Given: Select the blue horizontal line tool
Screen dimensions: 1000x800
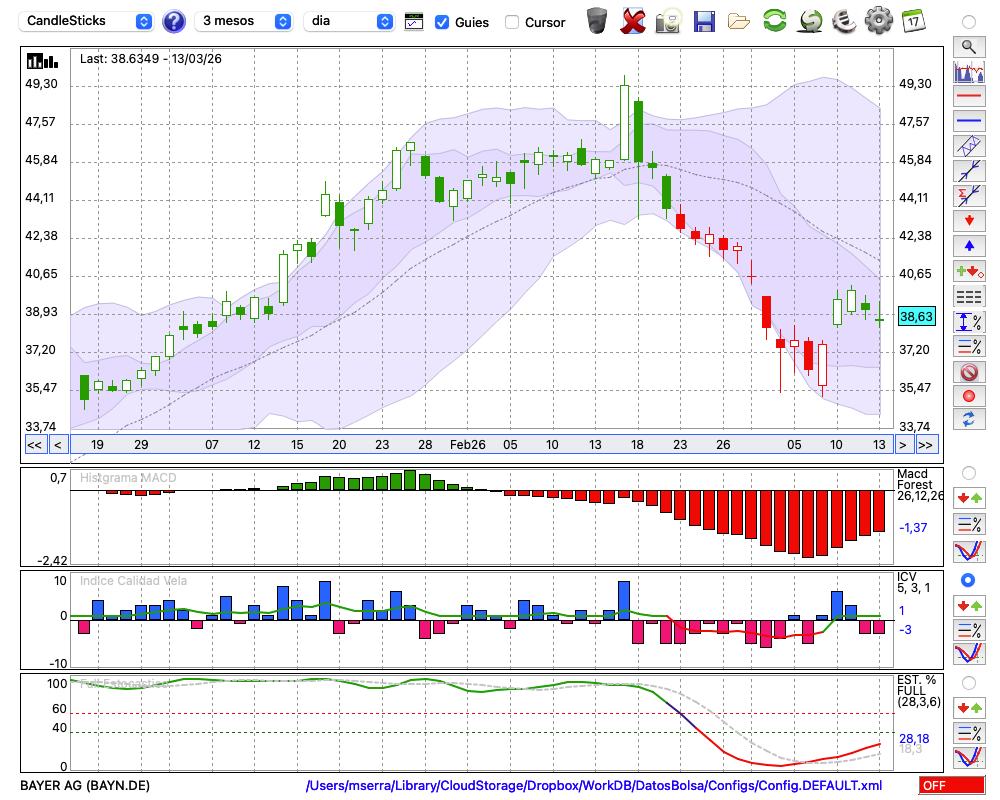Looking at the screenshot, I should point(968,121).
